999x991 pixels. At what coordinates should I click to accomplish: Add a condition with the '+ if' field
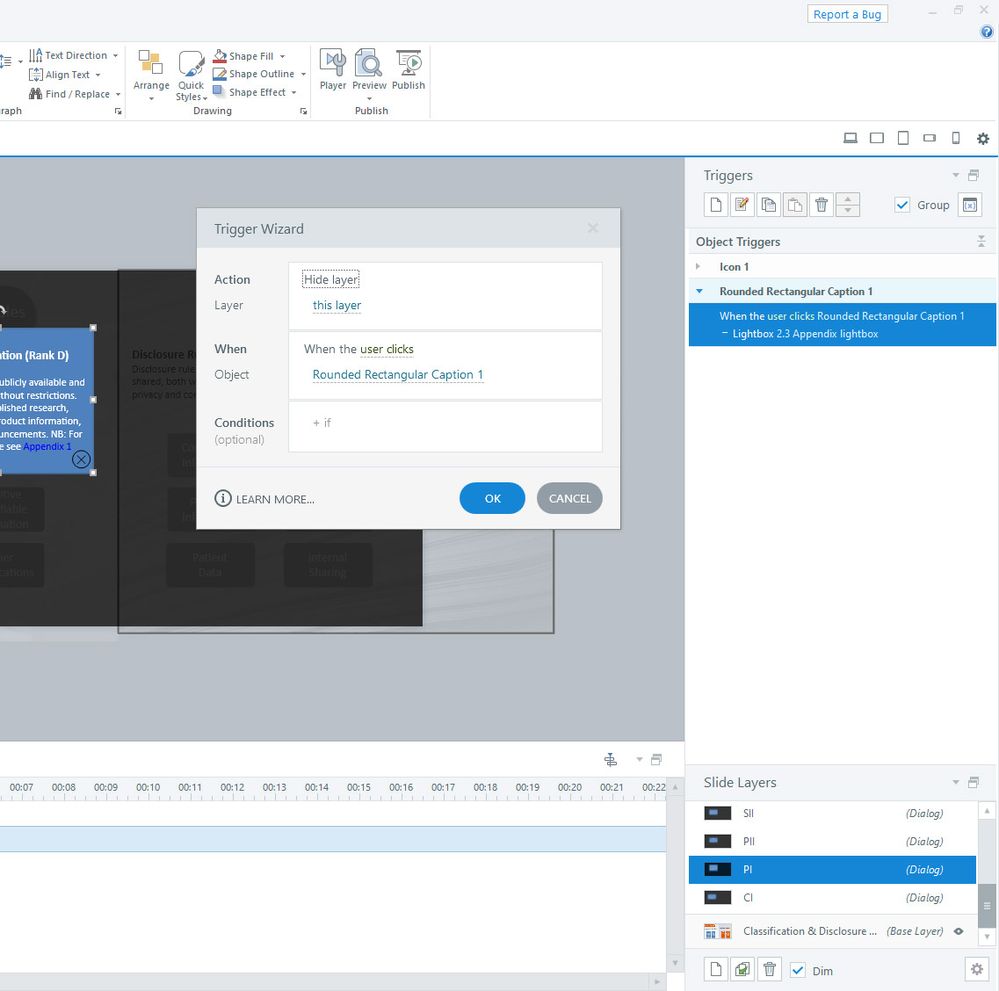pyautogui.click(x=322, y=423)
